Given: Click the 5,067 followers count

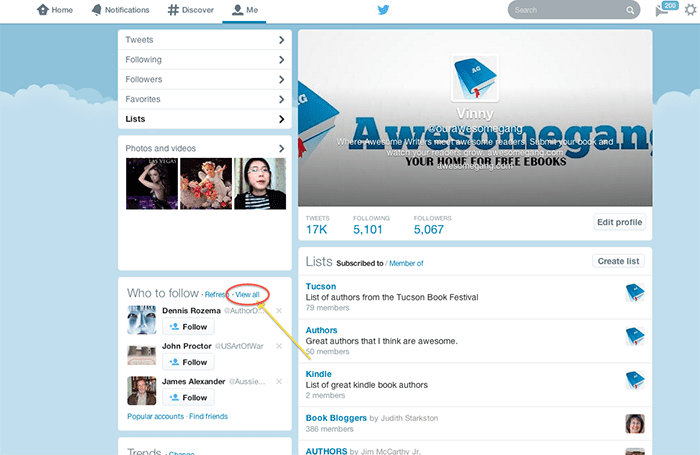Looking at the screenshot, I should [x=429, y=230].
